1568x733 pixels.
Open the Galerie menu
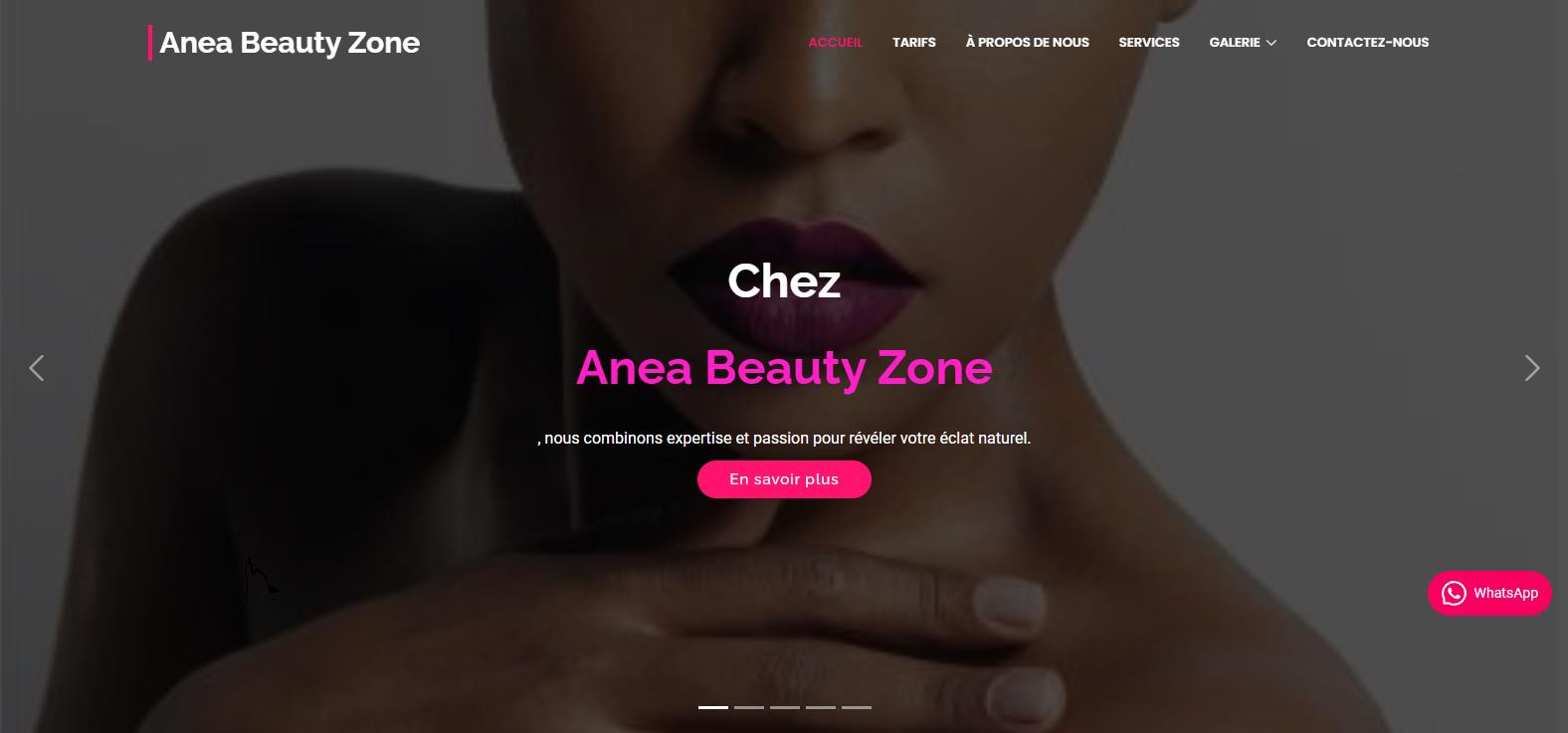click(x=1235, y=42)
